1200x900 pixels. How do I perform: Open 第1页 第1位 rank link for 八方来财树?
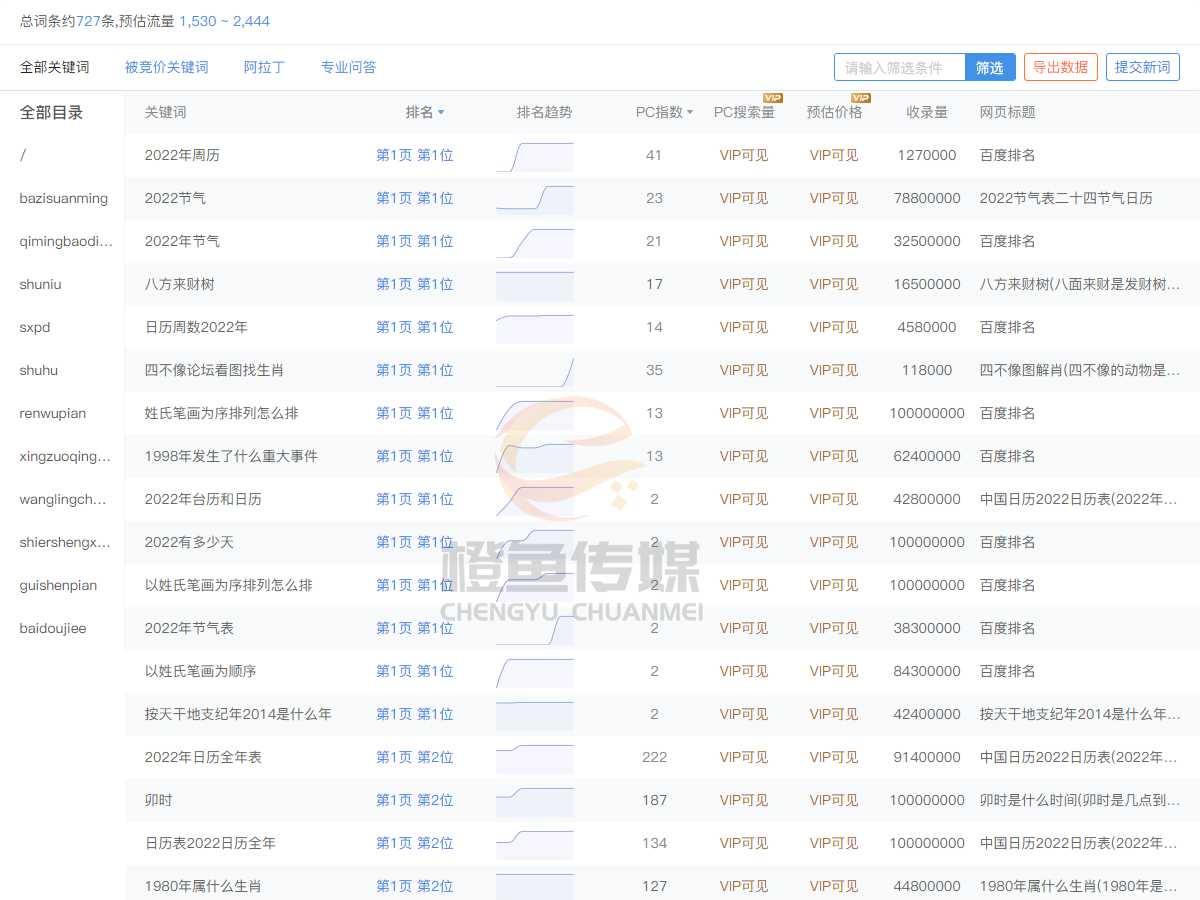(415, 285)
